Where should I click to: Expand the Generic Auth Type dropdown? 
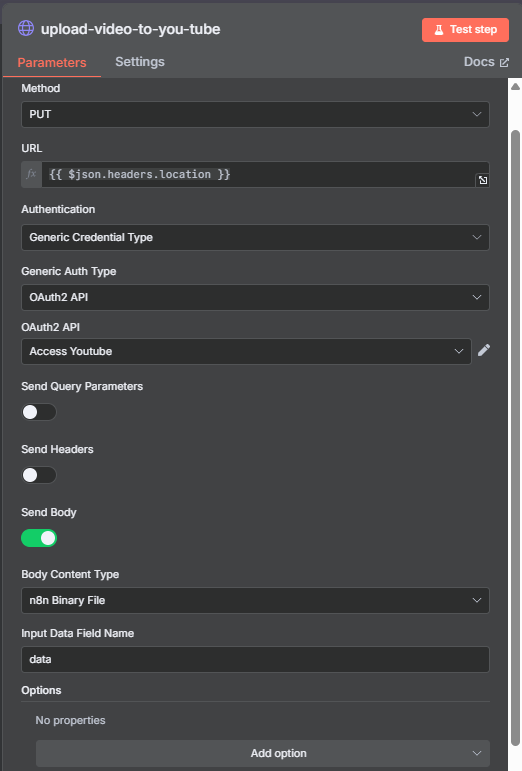coord(255,297)
